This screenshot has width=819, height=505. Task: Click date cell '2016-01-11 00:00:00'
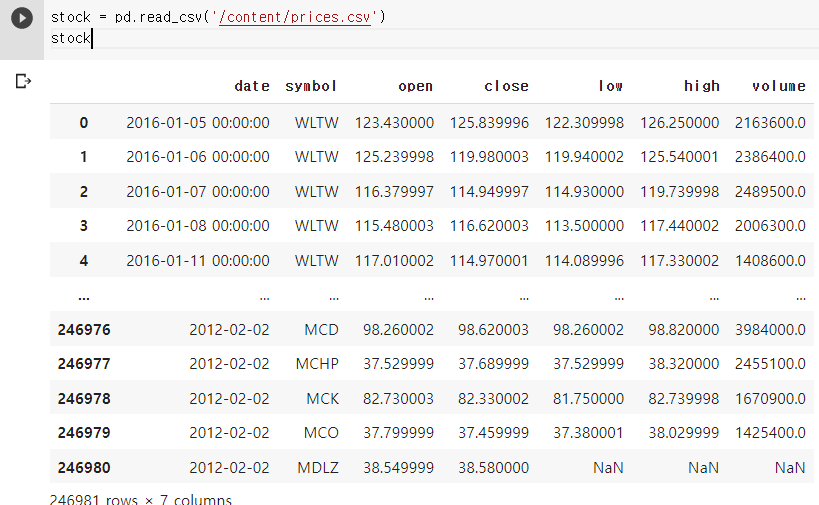point(198,261)
